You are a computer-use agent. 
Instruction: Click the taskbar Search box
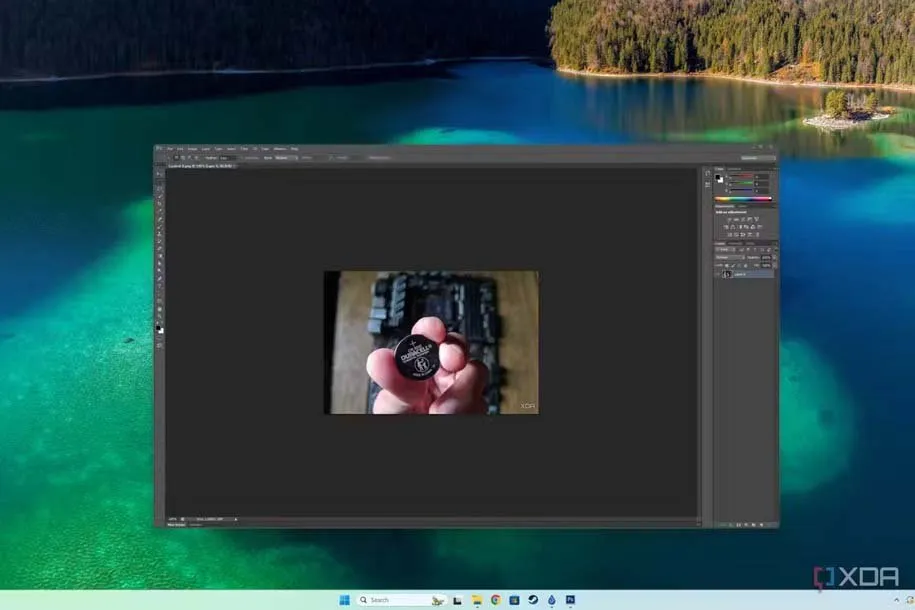[x=393, y=600]
